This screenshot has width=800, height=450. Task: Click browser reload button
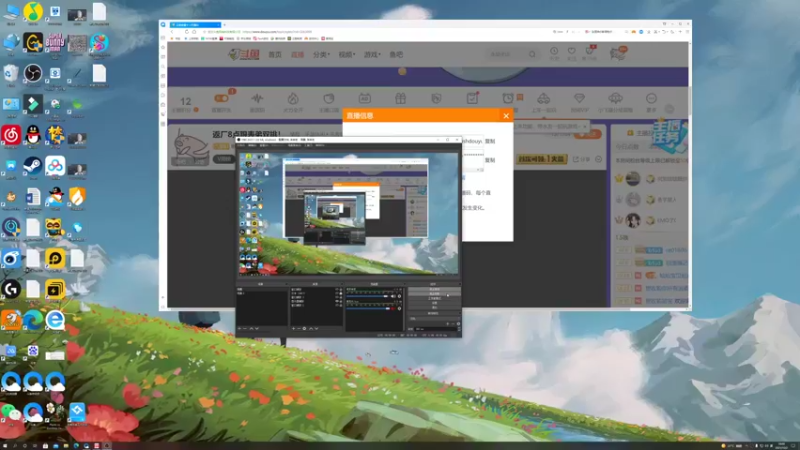(187, 32)
